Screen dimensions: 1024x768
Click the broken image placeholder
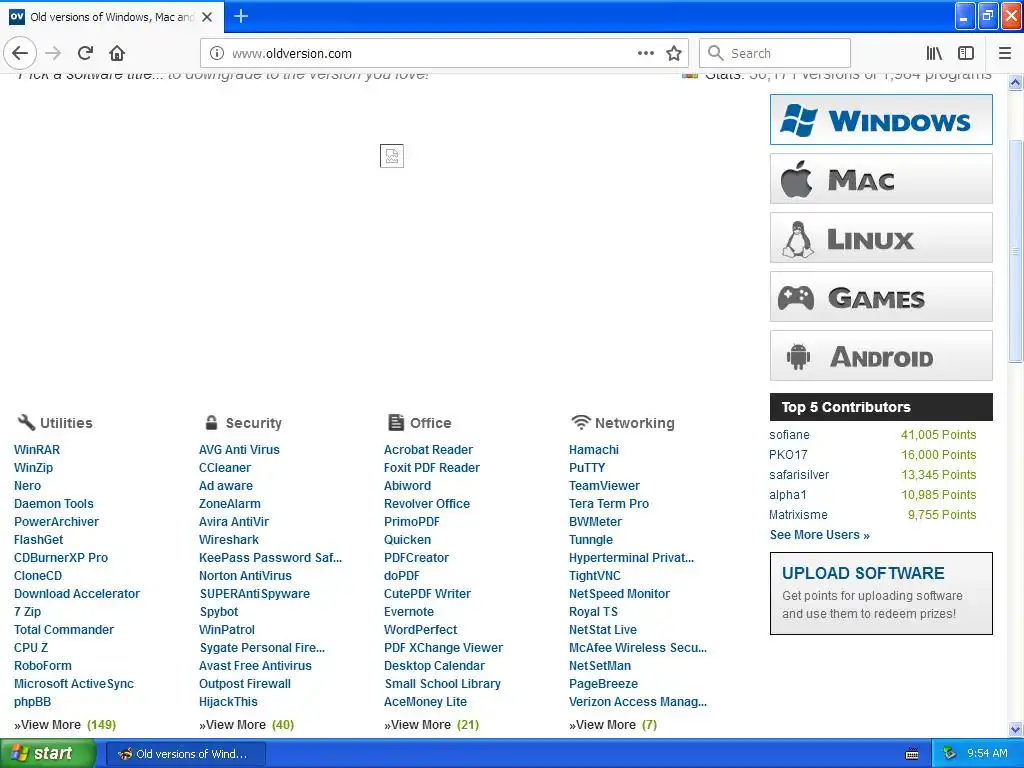[392, 155]
